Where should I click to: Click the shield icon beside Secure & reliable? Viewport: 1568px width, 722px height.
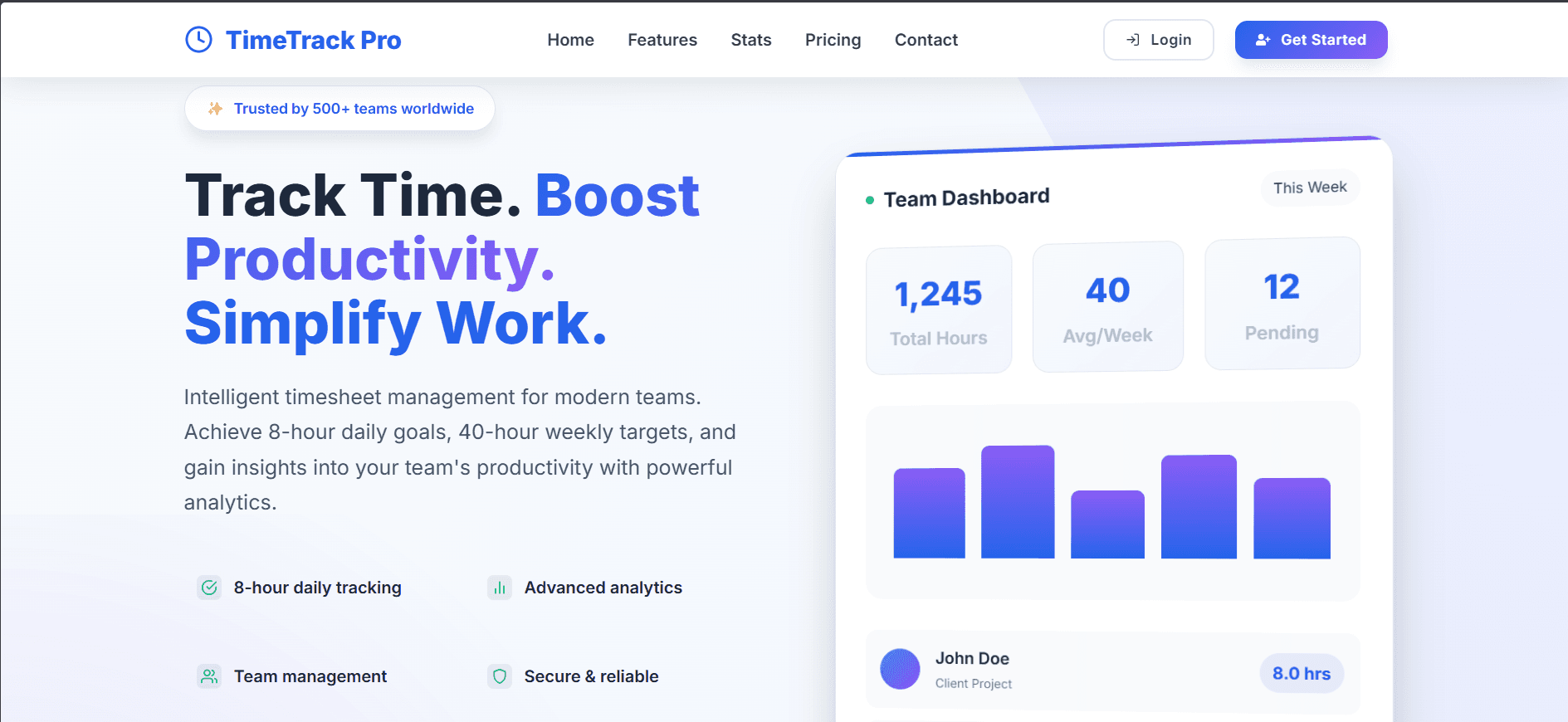click(500, 676)
